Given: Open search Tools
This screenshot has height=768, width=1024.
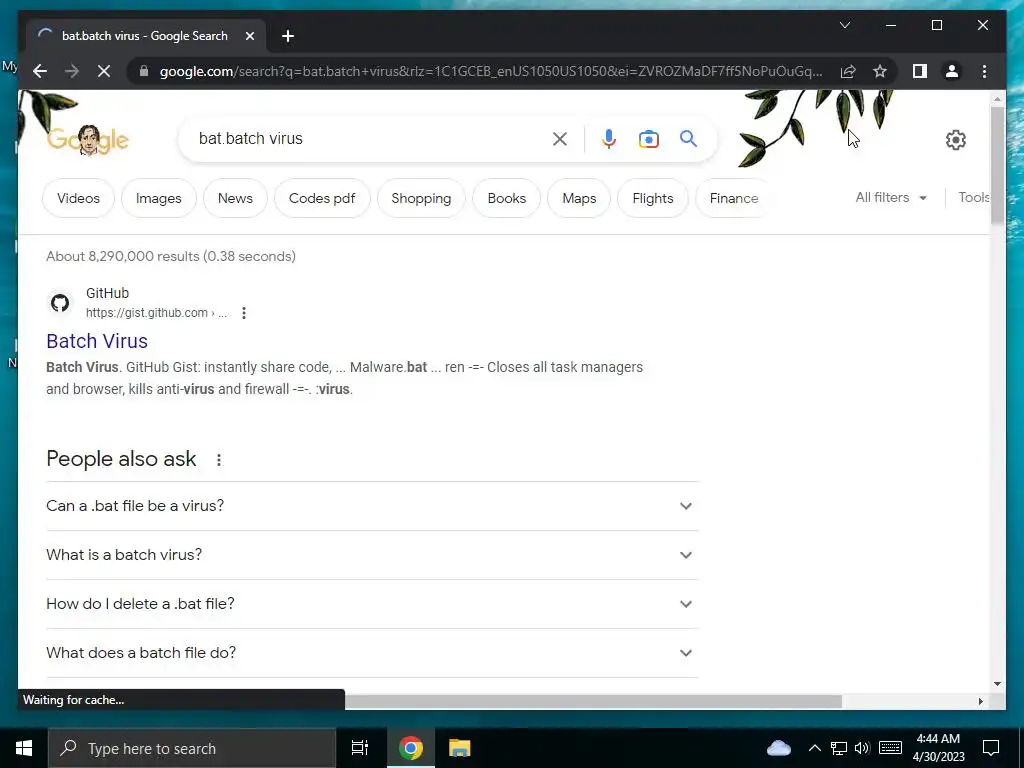Looking at the screenshot, I should tap(974, 197).
